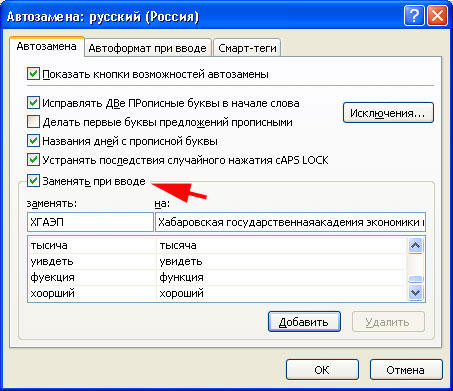Click the list scrollbar thumb
The width and height of the screenshot is (453, 391).
click(415, 279)
